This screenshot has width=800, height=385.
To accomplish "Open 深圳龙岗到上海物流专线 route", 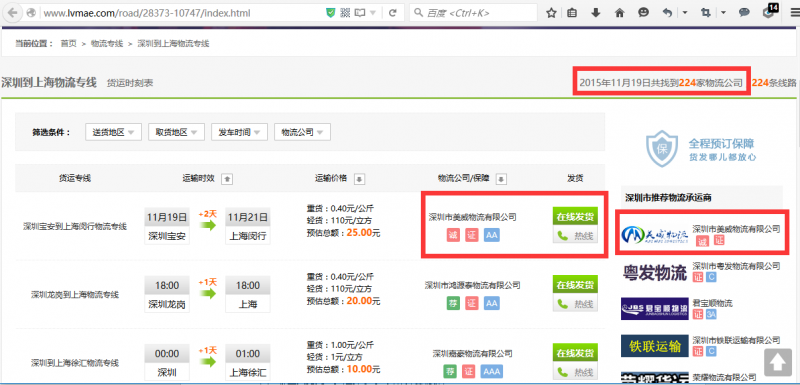I will (75, 294).
